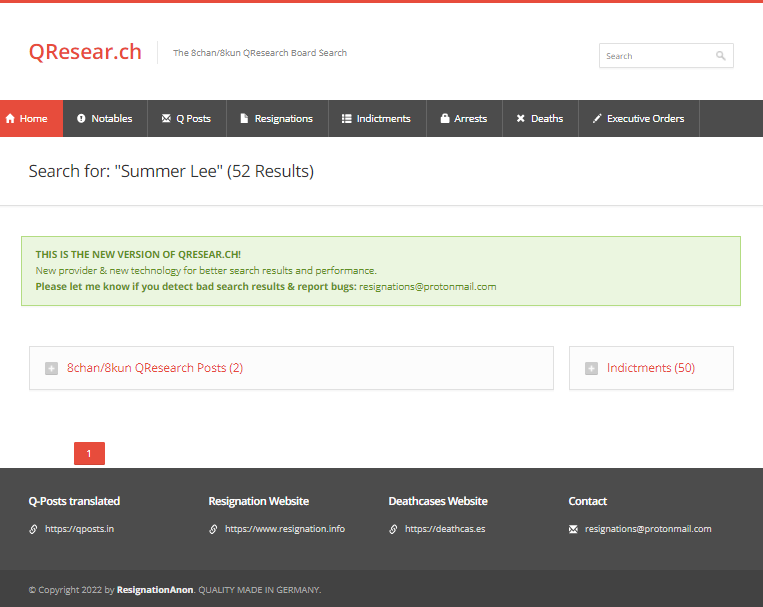Click the Q Posts envelope icon

(166, 118)
